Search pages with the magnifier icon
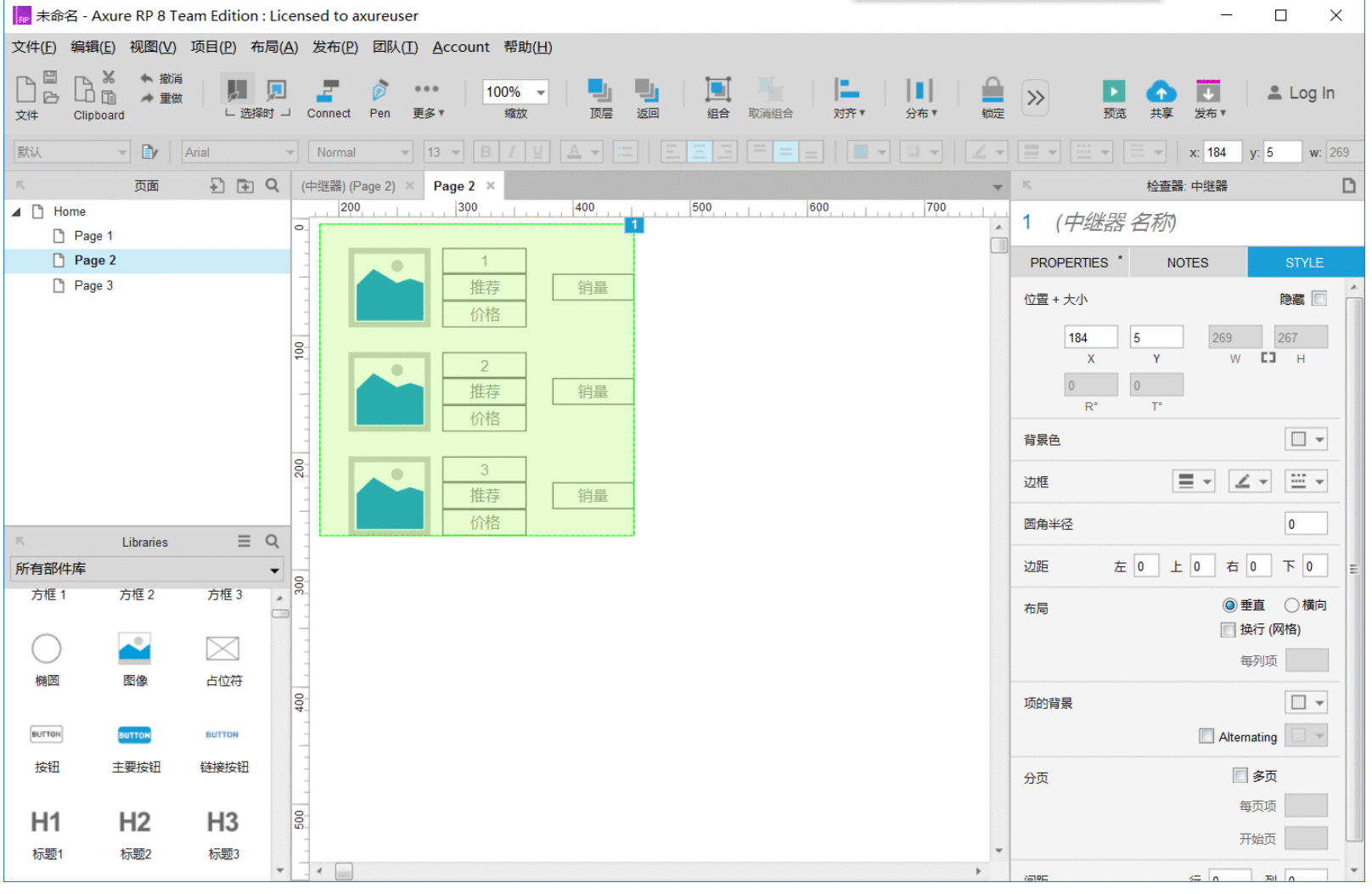This screenshot has width=1372, height=894. [x=273, y=185]
